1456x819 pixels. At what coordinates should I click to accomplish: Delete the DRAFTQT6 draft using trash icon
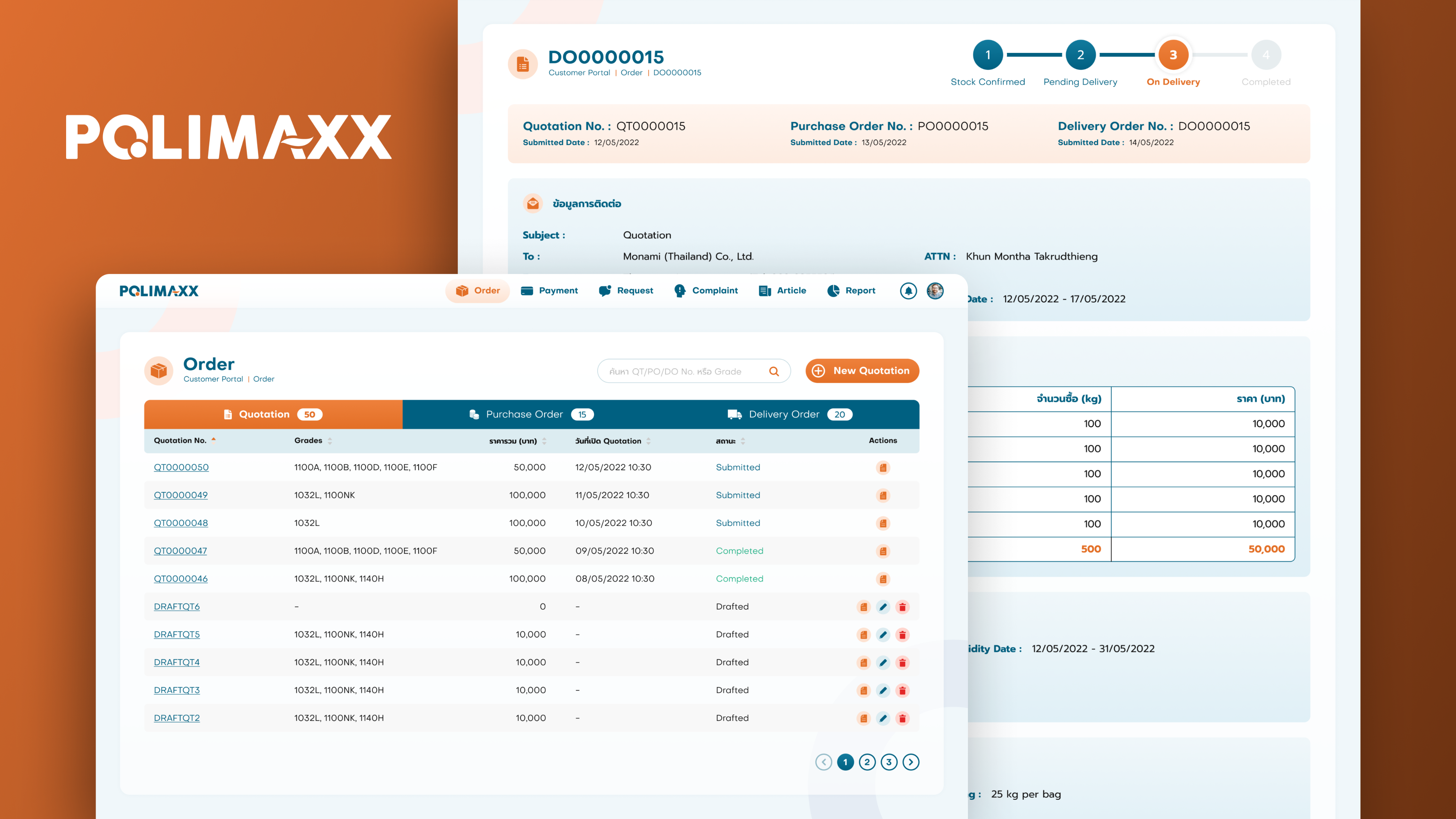[902, 607]
